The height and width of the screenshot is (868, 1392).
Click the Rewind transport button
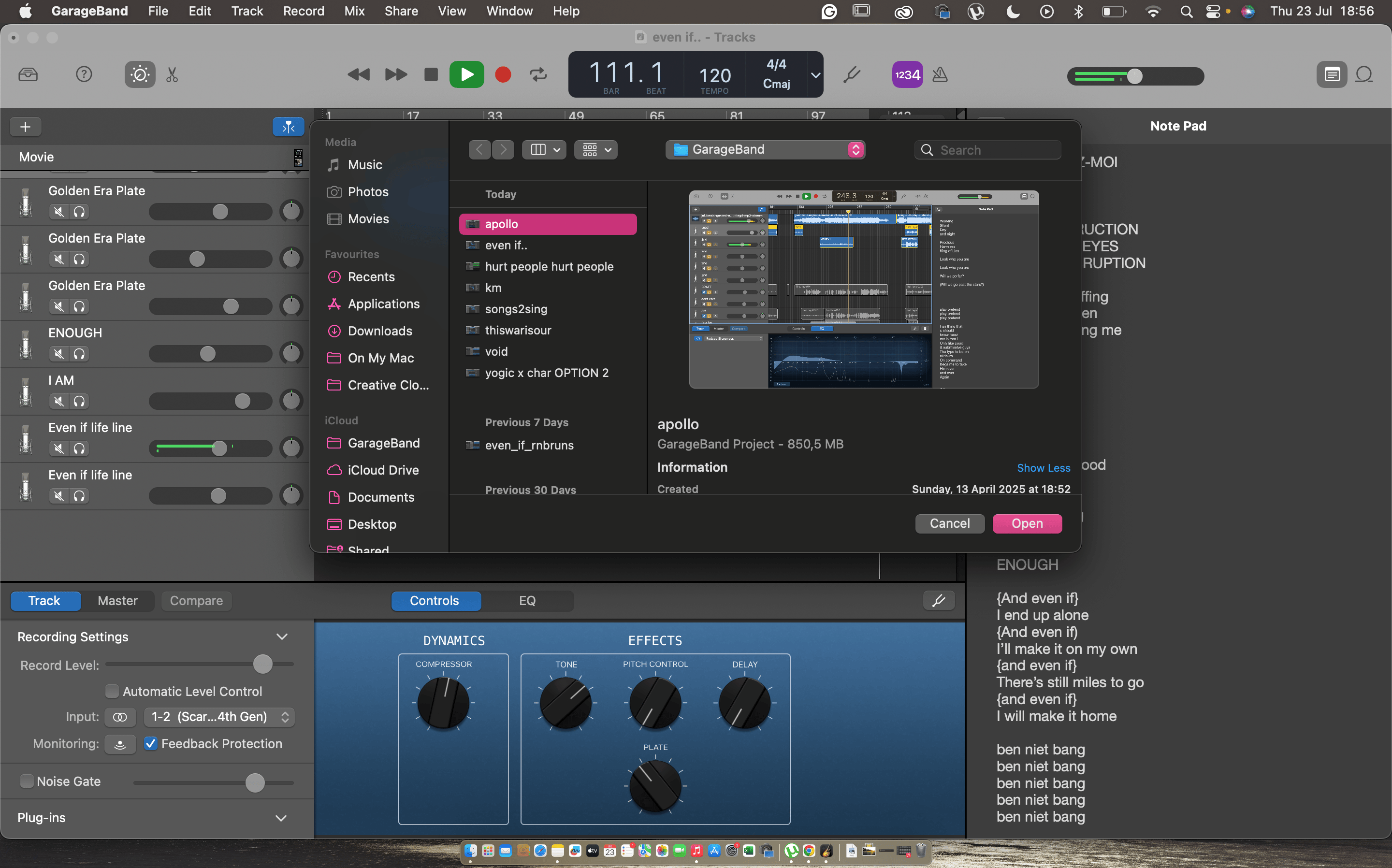tap(359, 74)
